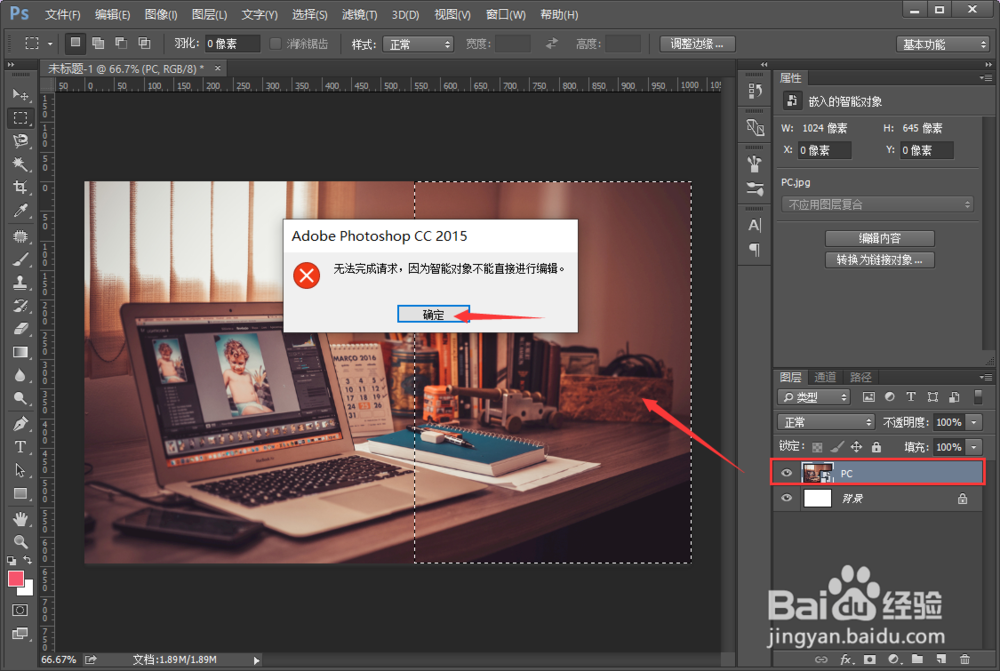
Task: Click the foreground color swatch
Action: click(16, 579)
